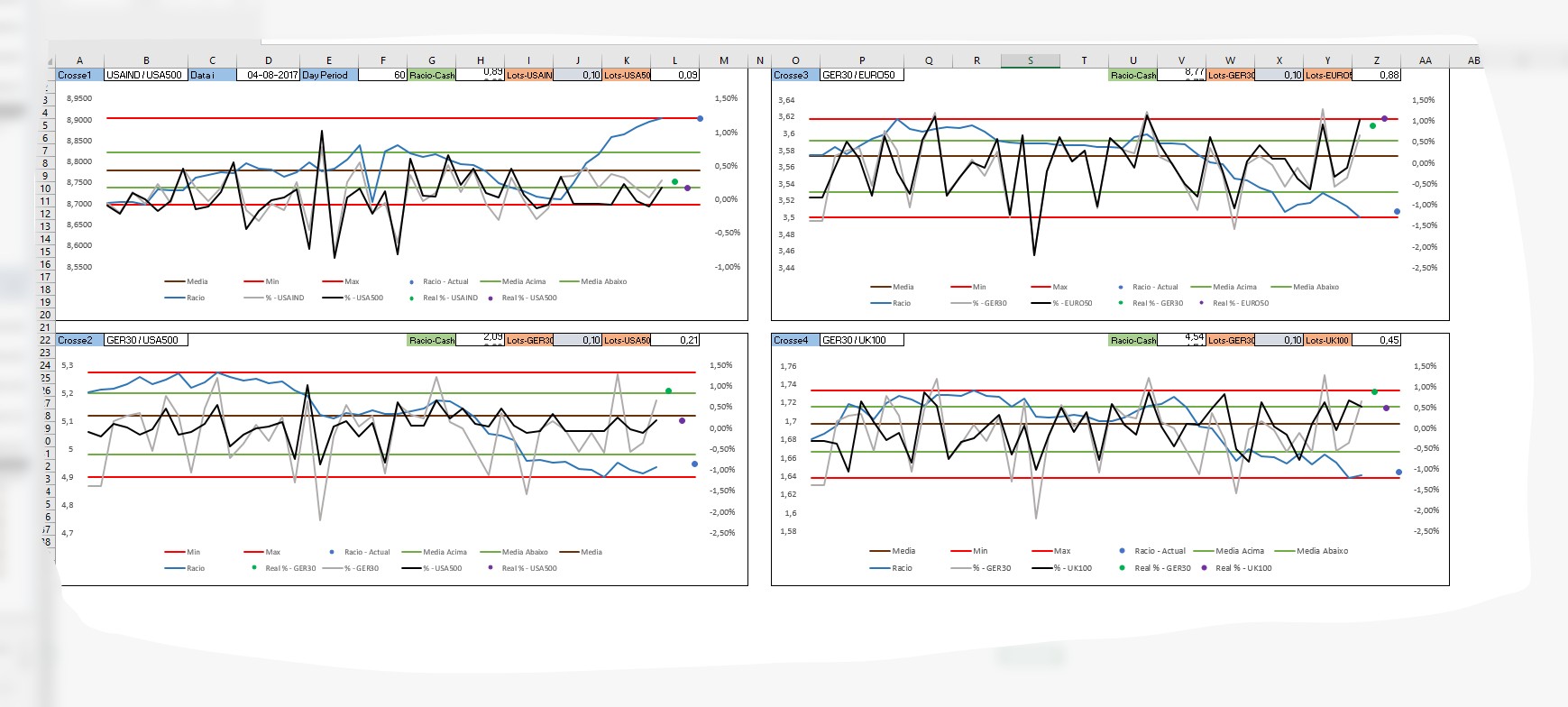Select Media Abaixo legend in GER30/EURO50 chart
Viewport: 1568px width, 707px height.
(1305, 287)
